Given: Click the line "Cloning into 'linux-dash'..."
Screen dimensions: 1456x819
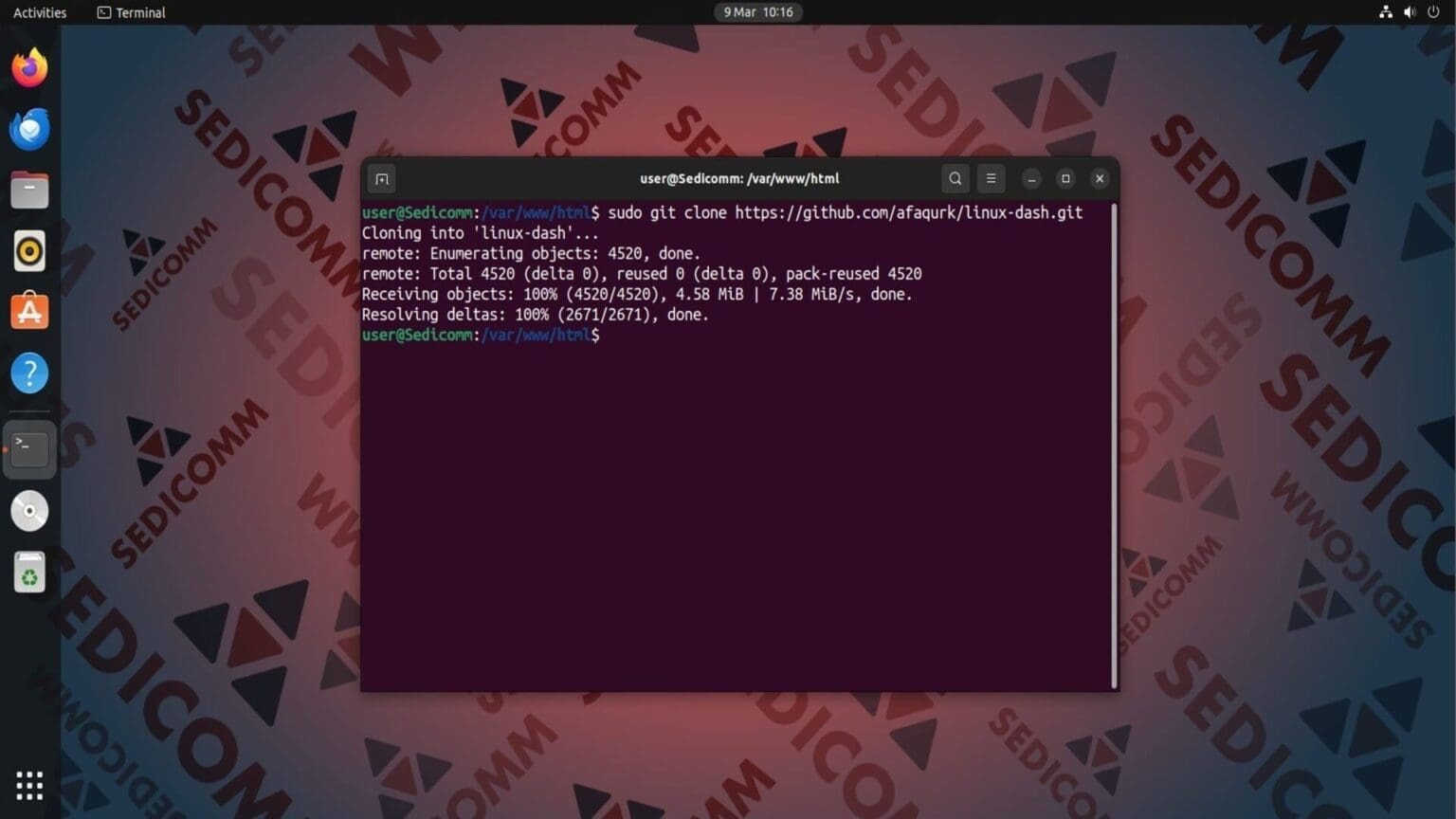Looking at the screenshot, I should click(480, 233).
